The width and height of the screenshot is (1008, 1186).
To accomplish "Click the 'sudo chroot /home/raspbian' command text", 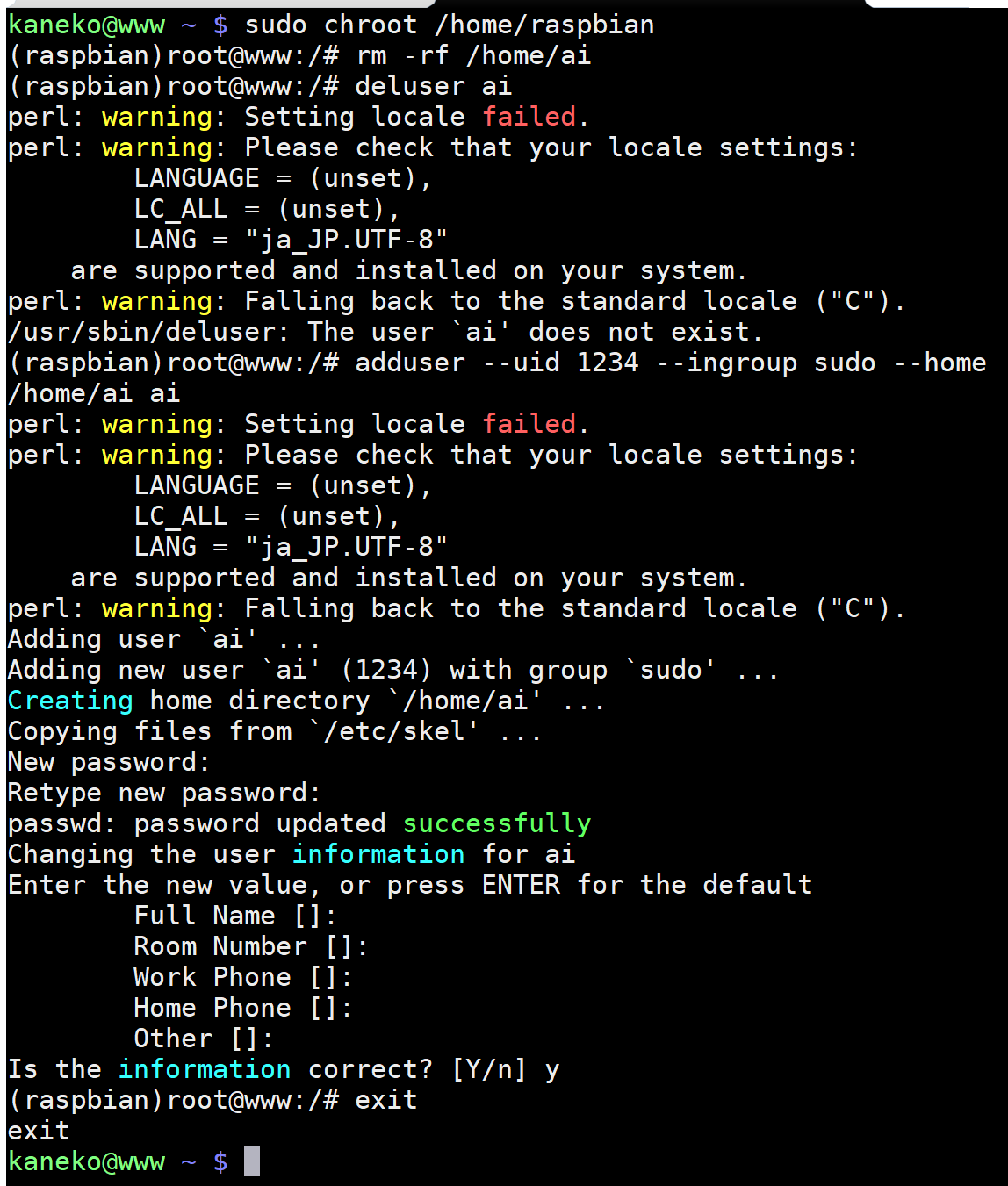I will [x=450, y=25].
